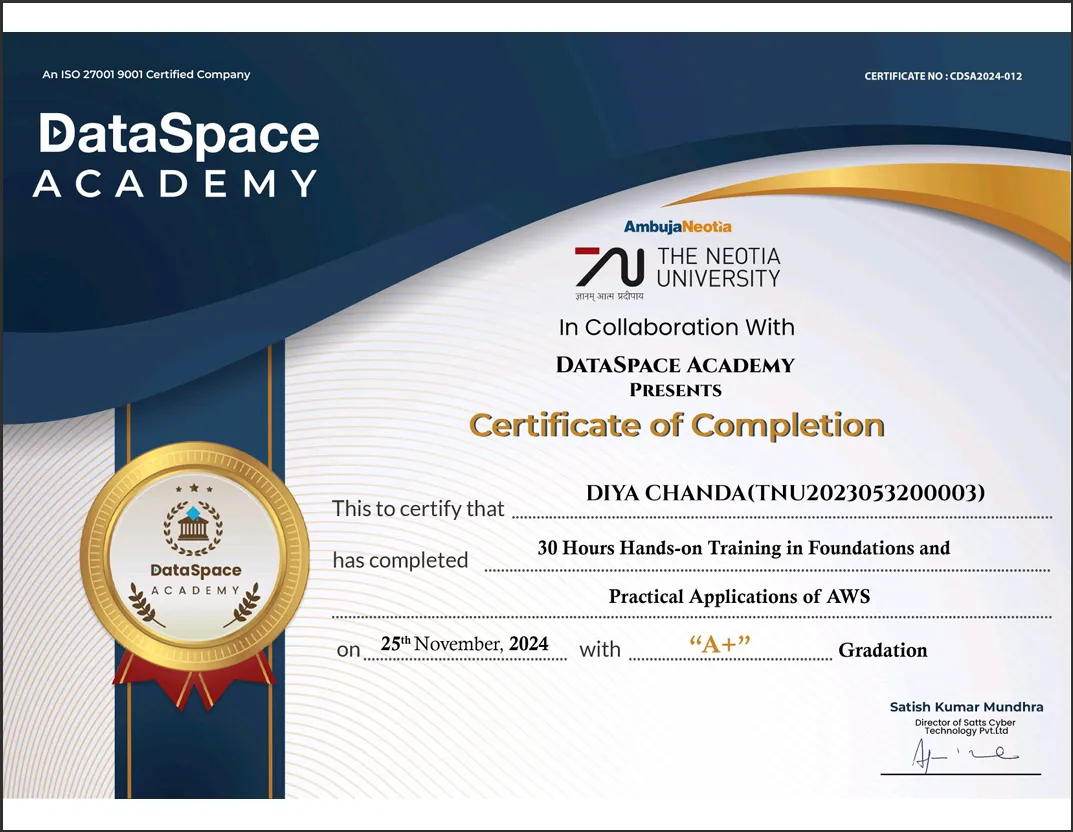Click the word 'Gradation'
The height and width of the screenshot is (832, 1073).
[883, 650]
